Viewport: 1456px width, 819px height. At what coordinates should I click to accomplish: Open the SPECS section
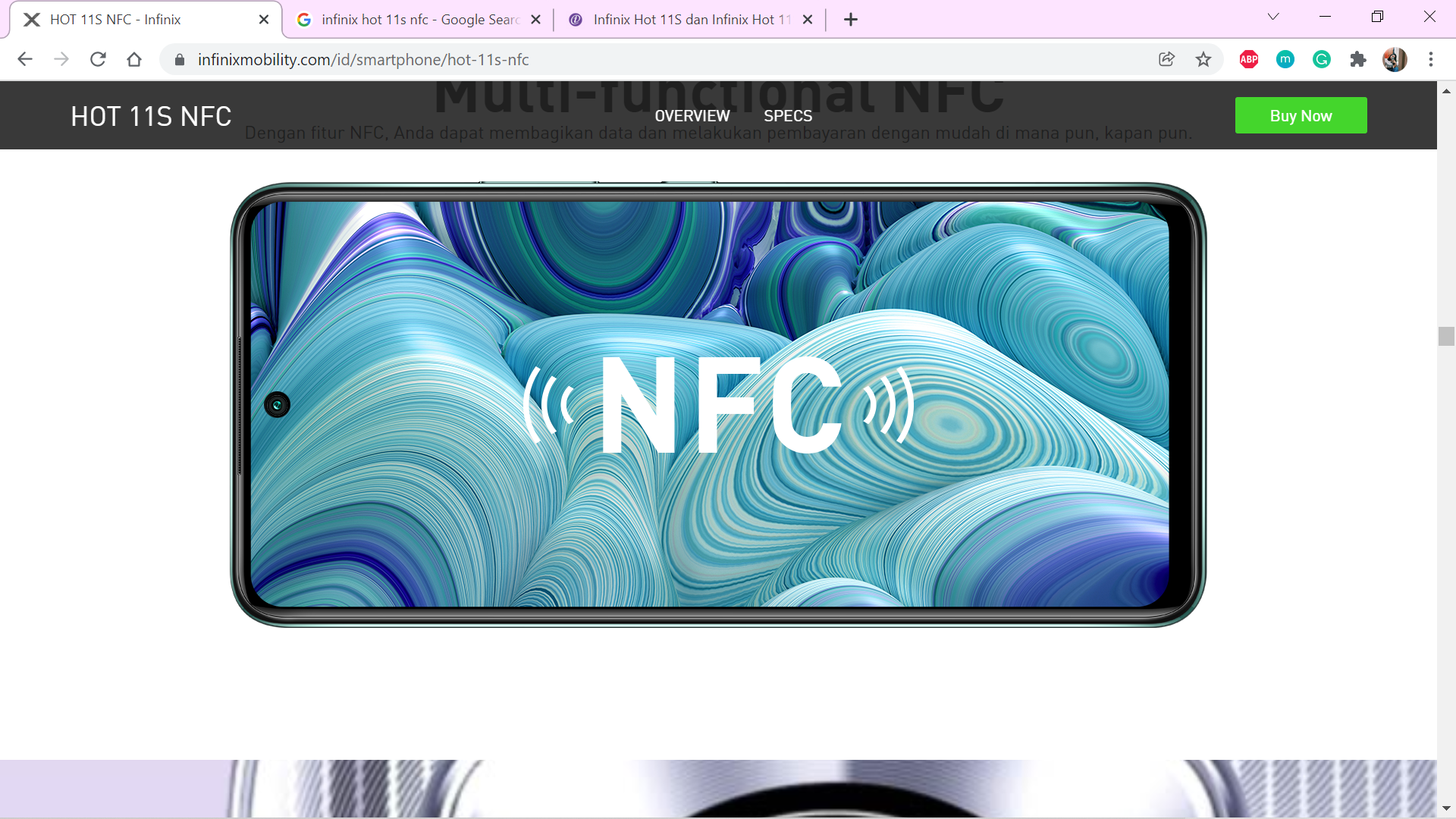coord(788,116)
